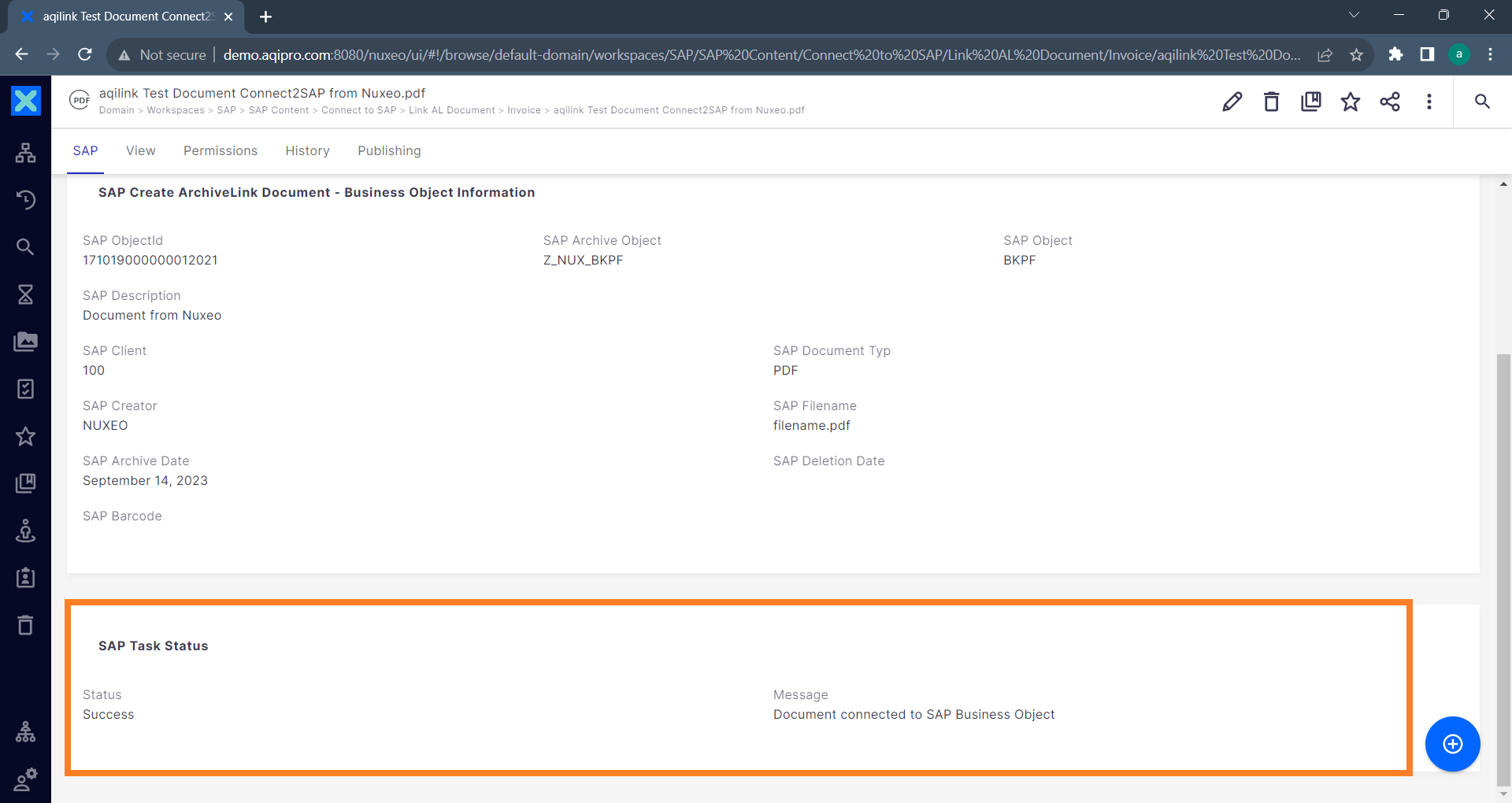This screenshot has width=1512, height=803.
Task: Open Tasks checklist sidebar icon
Action: click(25, 389)
